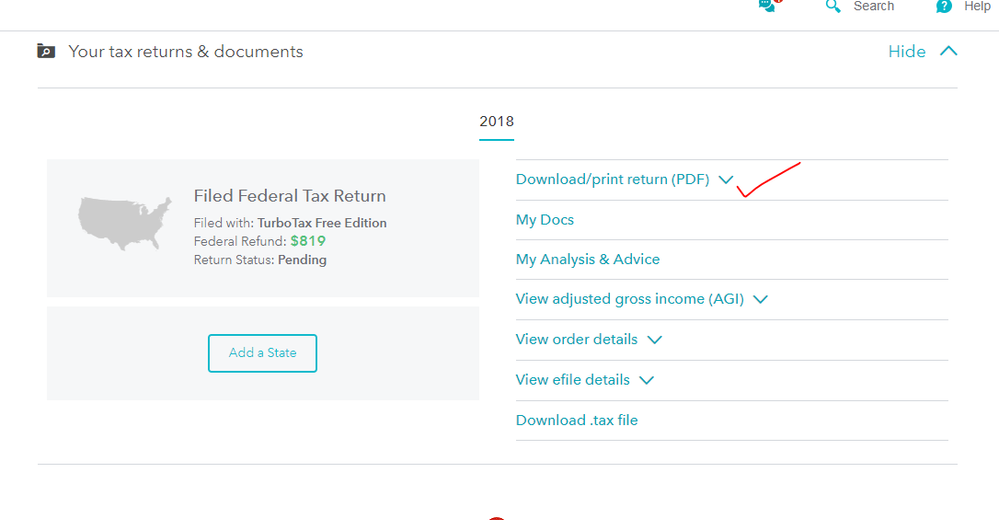
Task: Open the My Docs link
Action: [x=545, y=220]
